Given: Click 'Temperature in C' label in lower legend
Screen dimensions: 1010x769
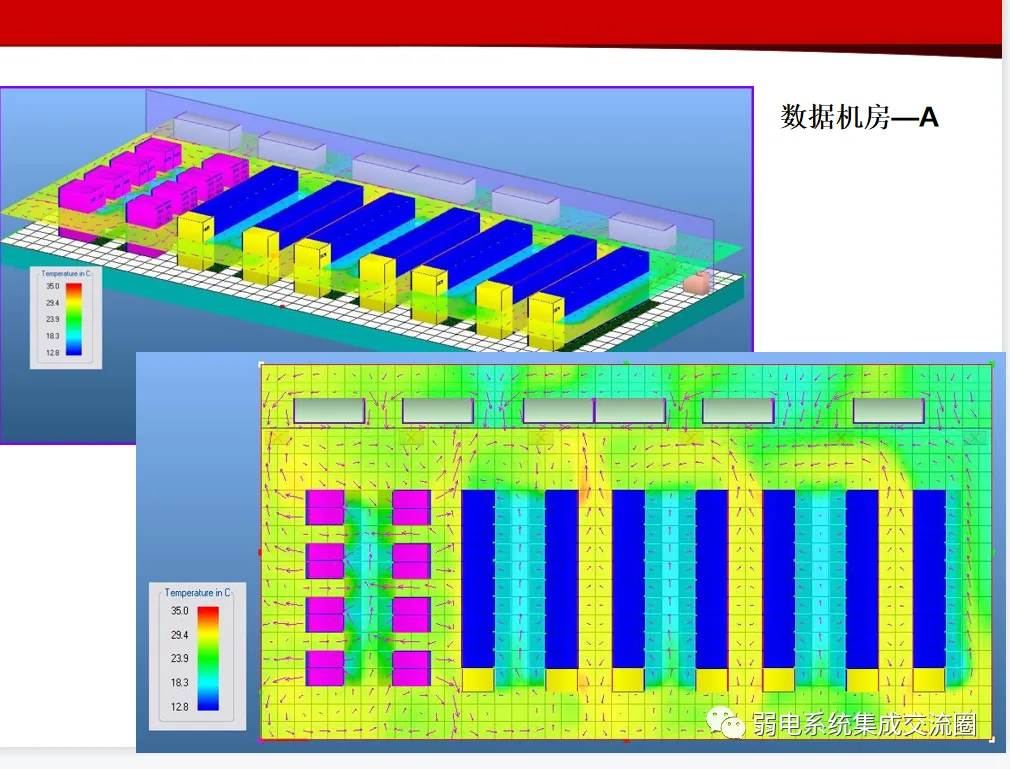Looking at the screenshot, I should click(x=197, y=593).
